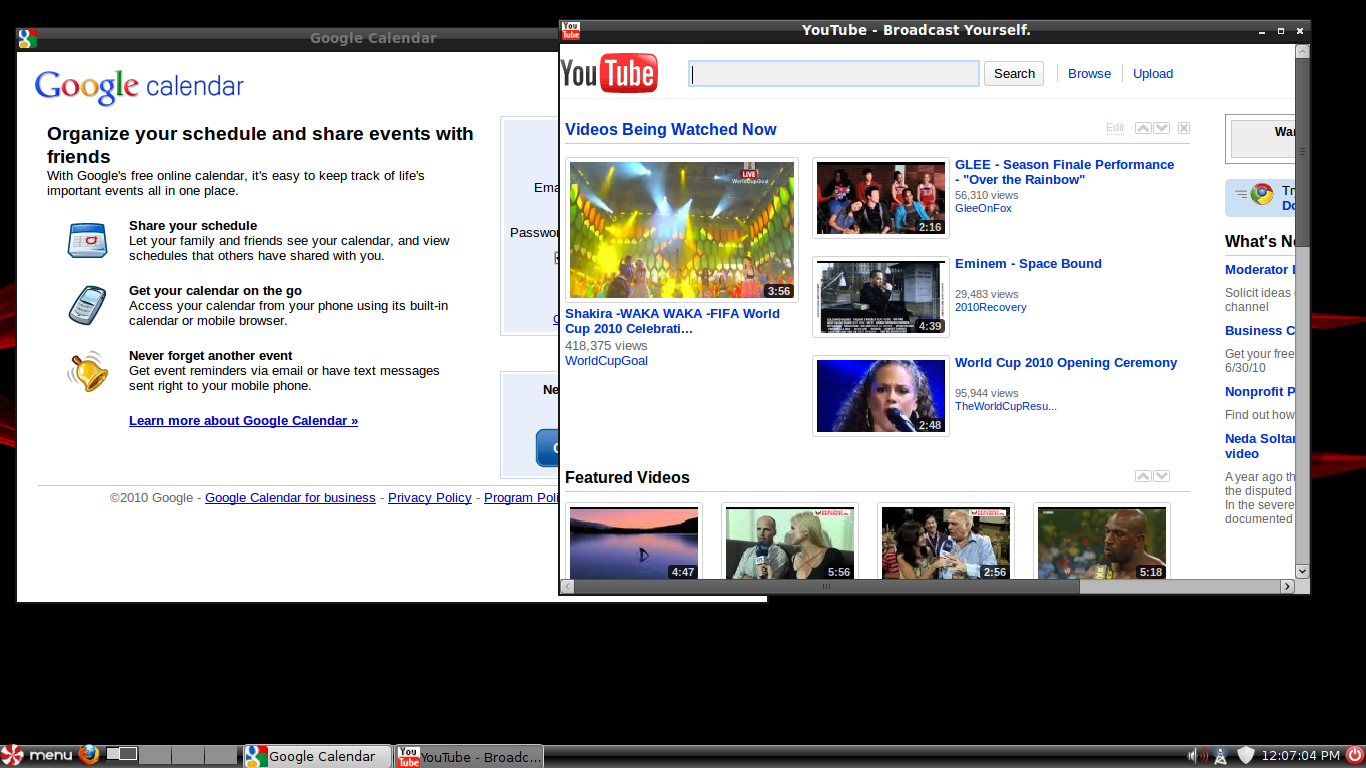Move Videos Being Watched Now module up
This screenshot has height=768, width=1366.
(x=1144, y=128)
